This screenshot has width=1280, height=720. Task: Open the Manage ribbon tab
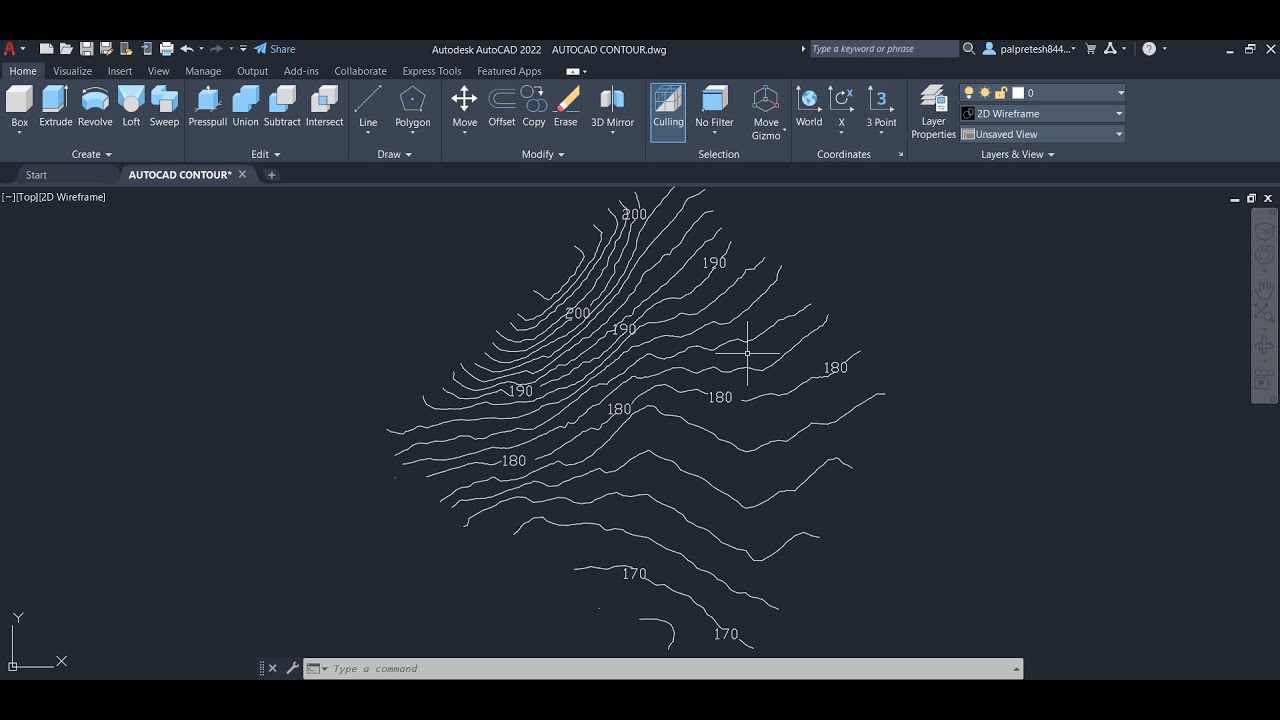(203, 71)
